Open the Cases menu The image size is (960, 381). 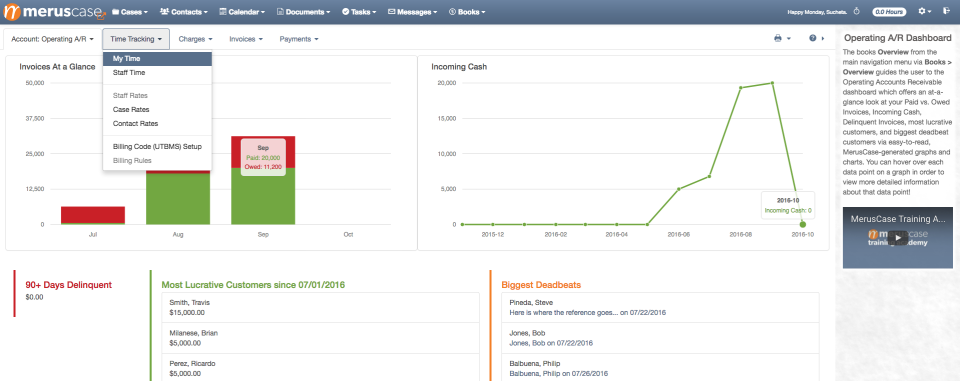[x=130, y=12]
